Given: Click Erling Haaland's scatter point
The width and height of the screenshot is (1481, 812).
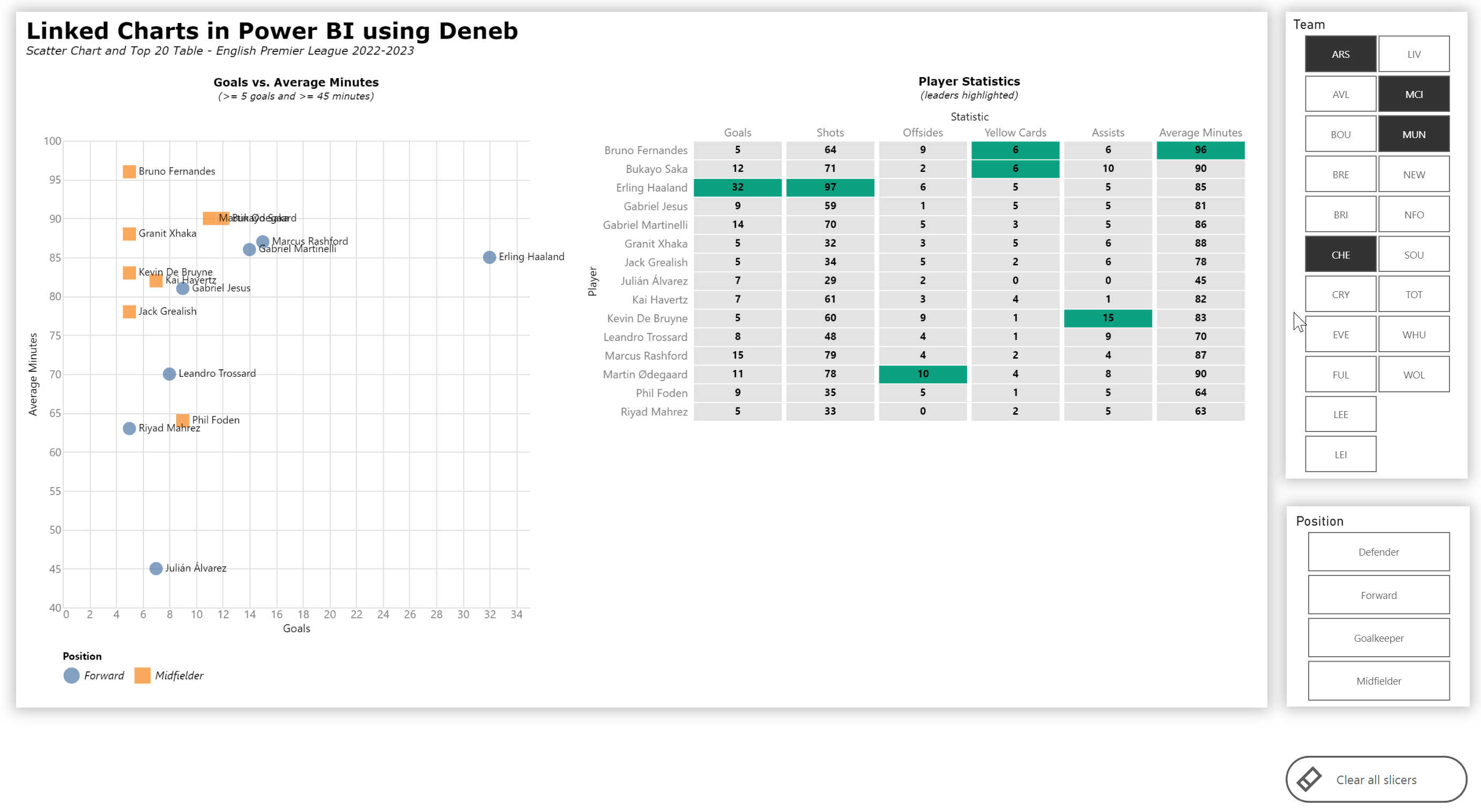Looking at the screenshot, I should point(489,257).
